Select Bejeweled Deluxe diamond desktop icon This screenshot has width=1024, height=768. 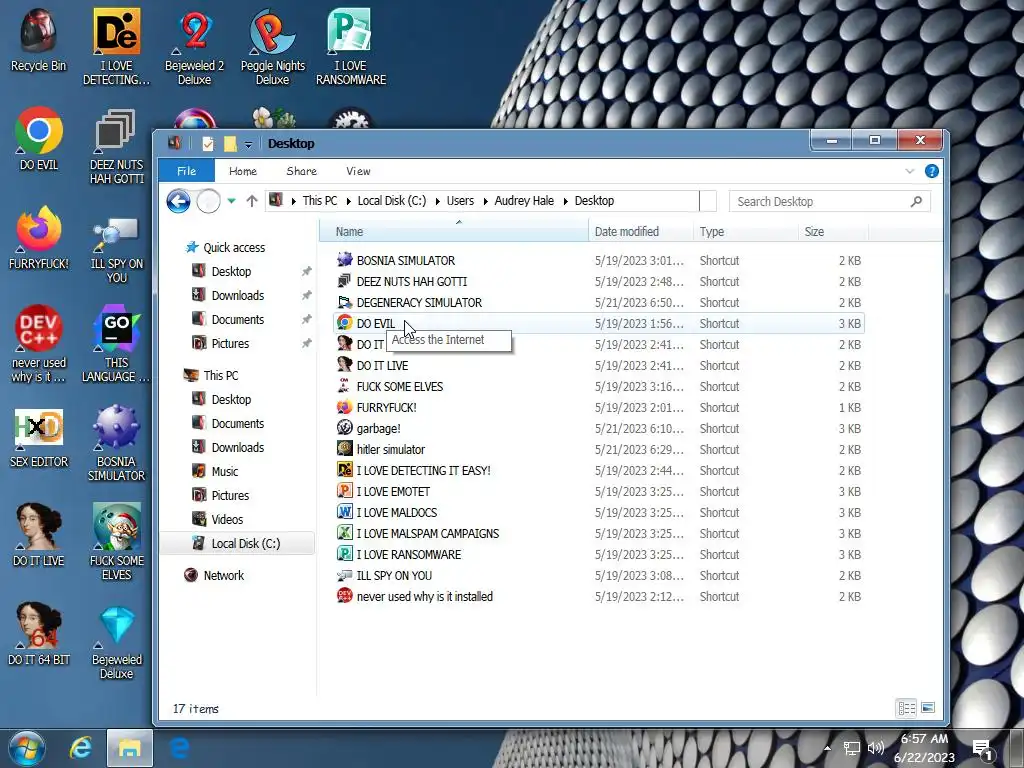(x=116, y=643)
